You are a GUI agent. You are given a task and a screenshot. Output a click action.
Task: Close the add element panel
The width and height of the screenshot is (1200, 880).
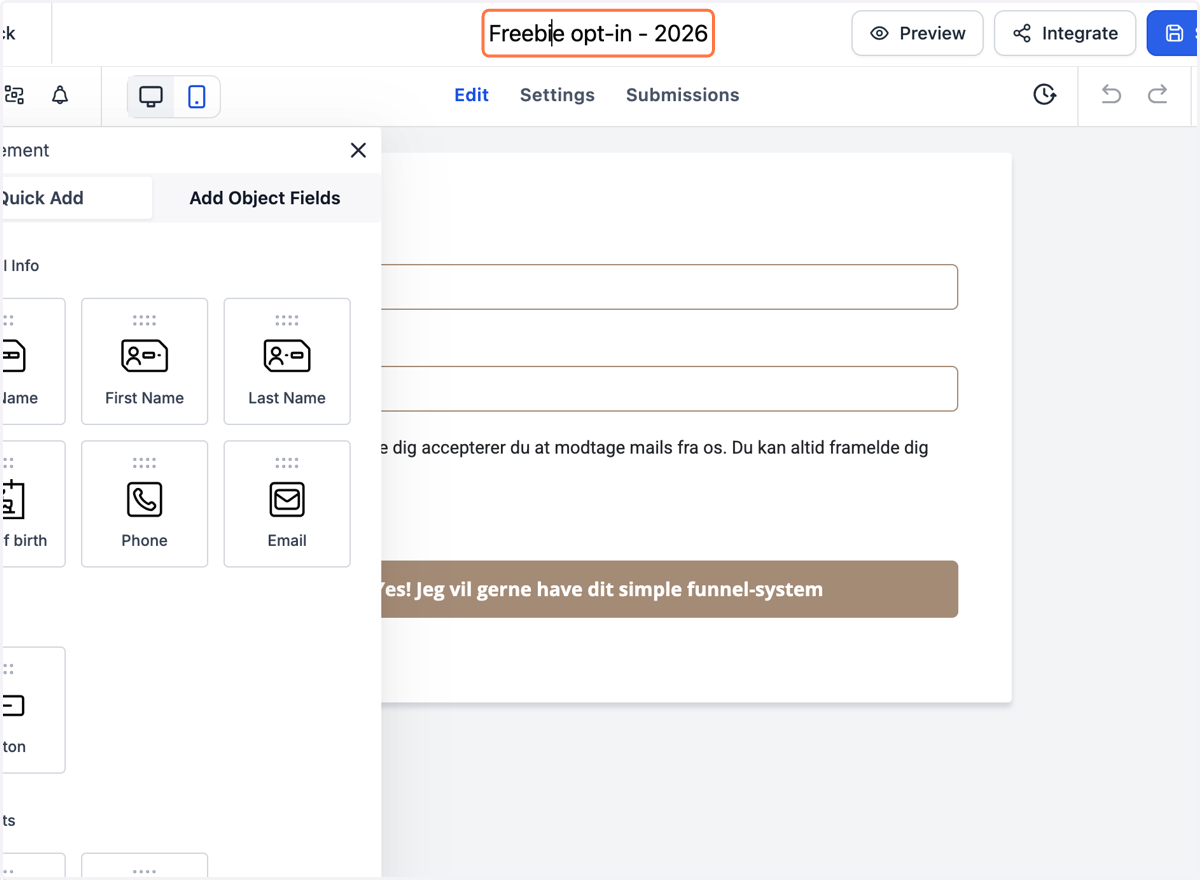tap(358, 150)
